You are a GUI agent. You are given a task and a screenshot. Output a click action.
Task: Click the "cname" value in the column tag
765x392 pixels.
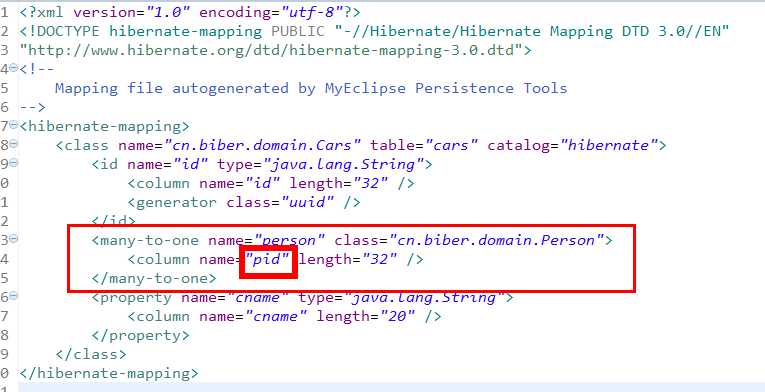point(276,316)
